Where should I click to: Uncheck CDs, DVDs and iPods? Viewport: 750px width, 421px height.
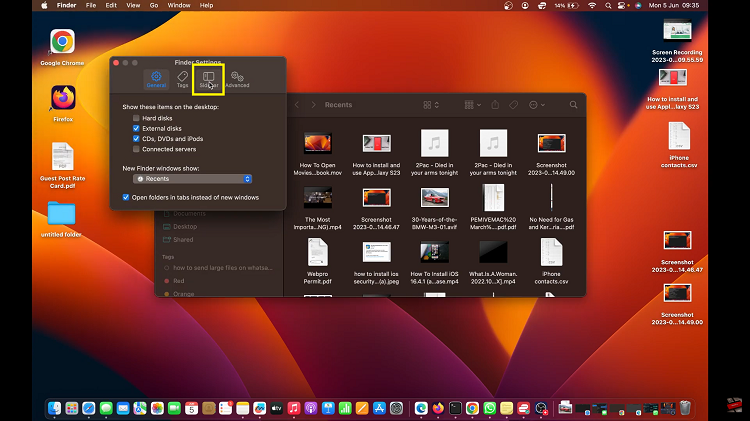coord(136,139)
